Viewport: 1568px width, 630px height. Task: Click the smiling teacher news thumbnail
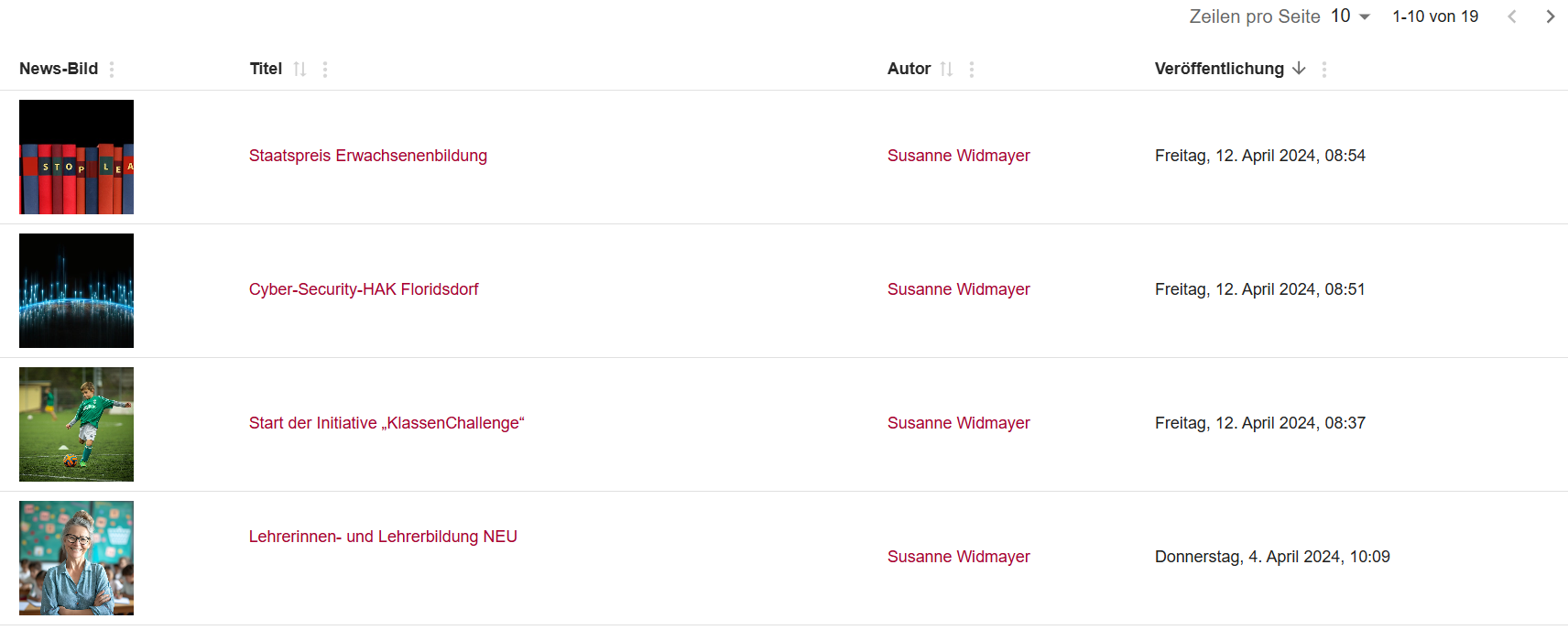point(76,558)
